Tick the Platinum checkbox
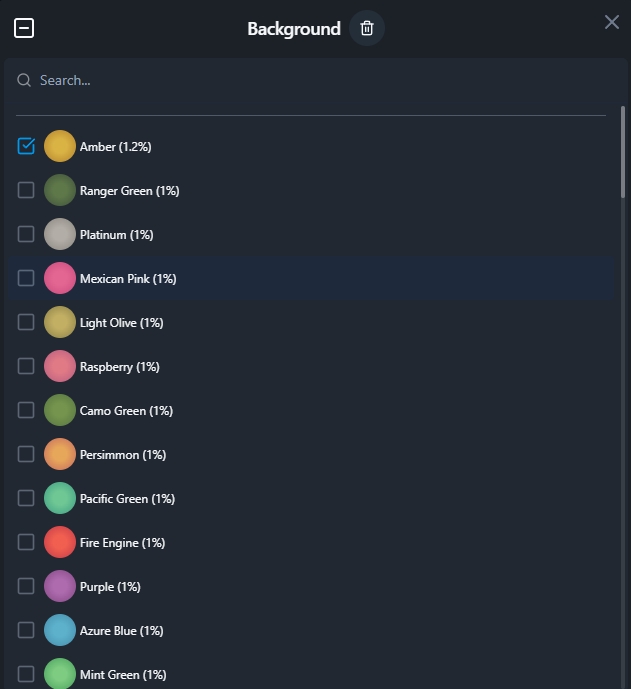 [x=26, y=234]
